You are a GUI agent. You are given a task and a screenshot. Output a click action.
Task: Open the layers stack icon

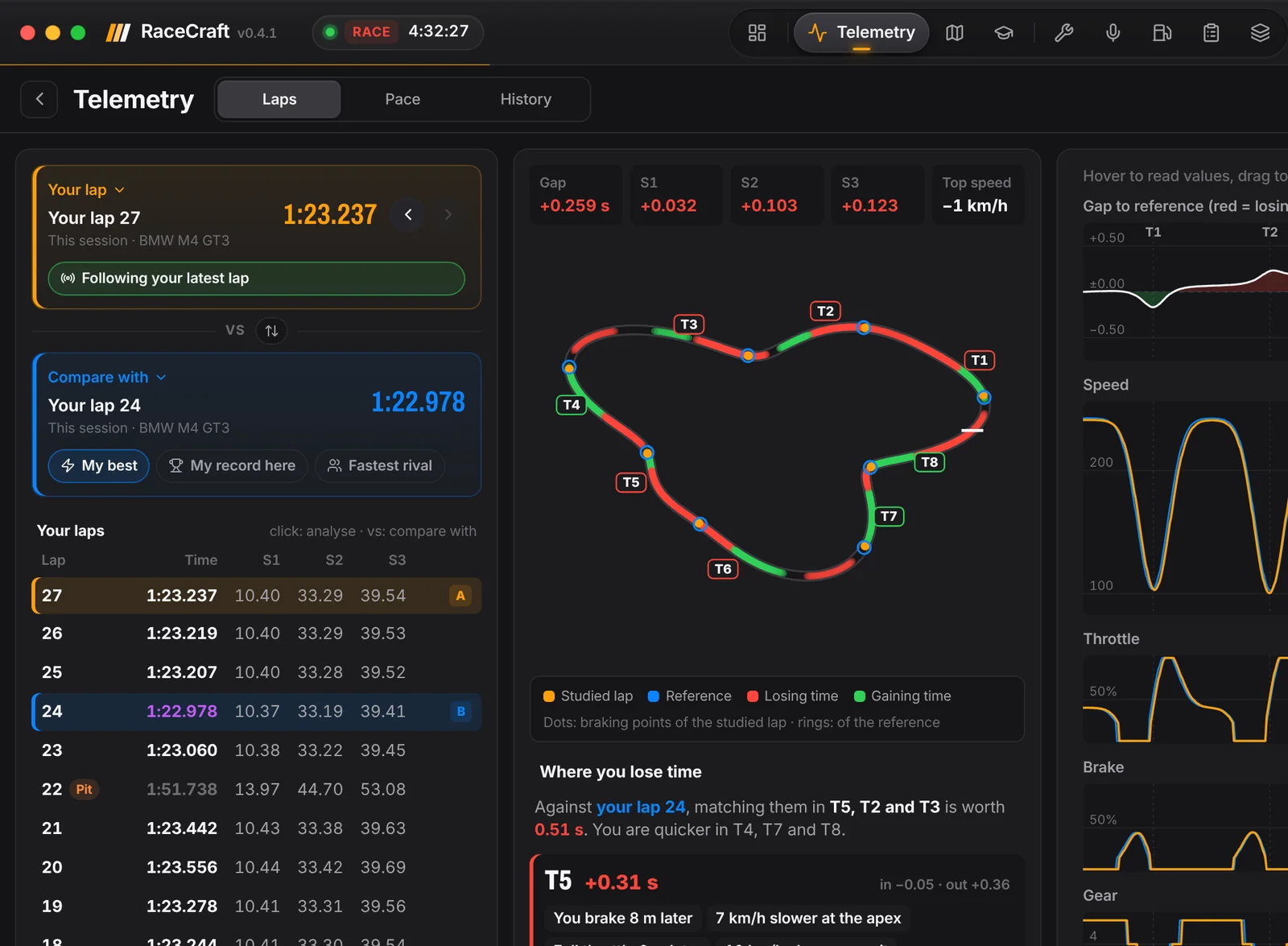pyautogui.click(x=1261, y=33)
